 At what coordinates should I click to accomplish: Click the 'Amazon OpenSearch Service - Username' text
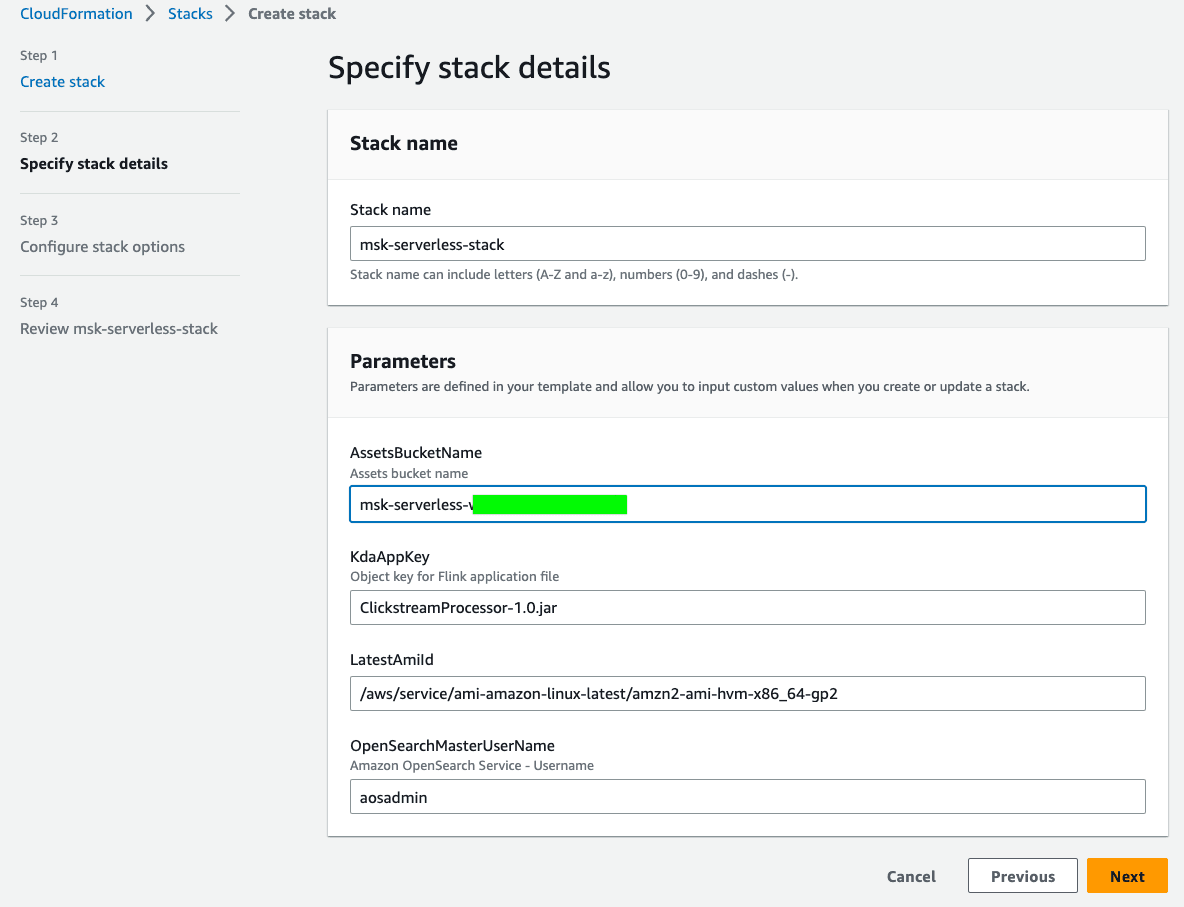click(x=472, y=765)
